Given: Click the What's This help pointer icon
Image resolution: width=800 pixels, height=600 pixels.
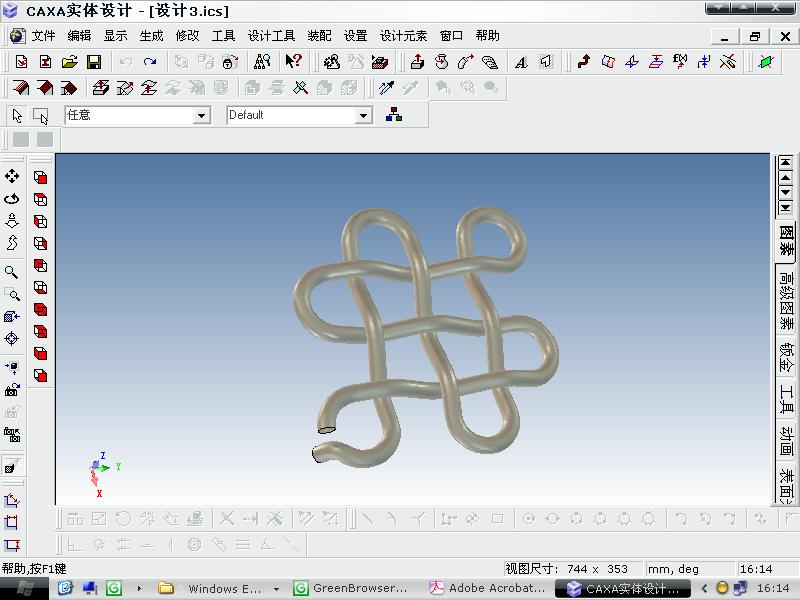Looking at the screenshot, I should [x=293, y=62].
